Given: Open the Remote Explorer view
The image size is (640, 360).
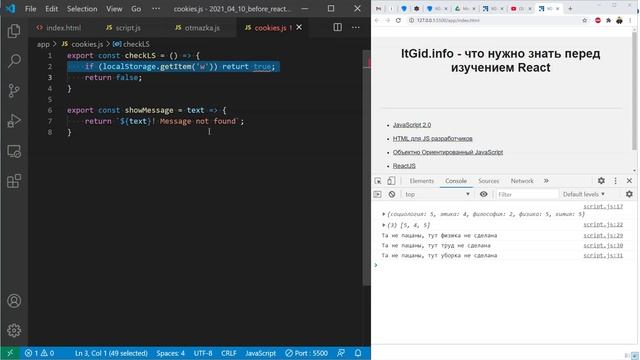Looking at the screenshot, I should (x=14, y=151).
